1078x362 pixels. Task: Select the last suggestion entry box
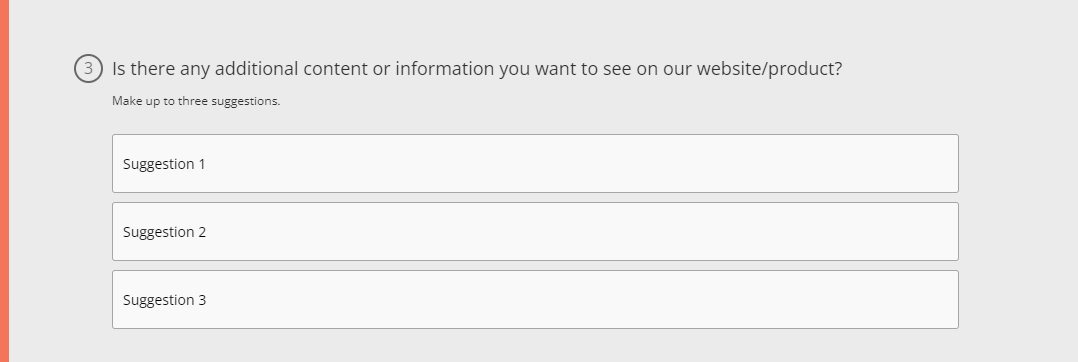coord(535,299)
